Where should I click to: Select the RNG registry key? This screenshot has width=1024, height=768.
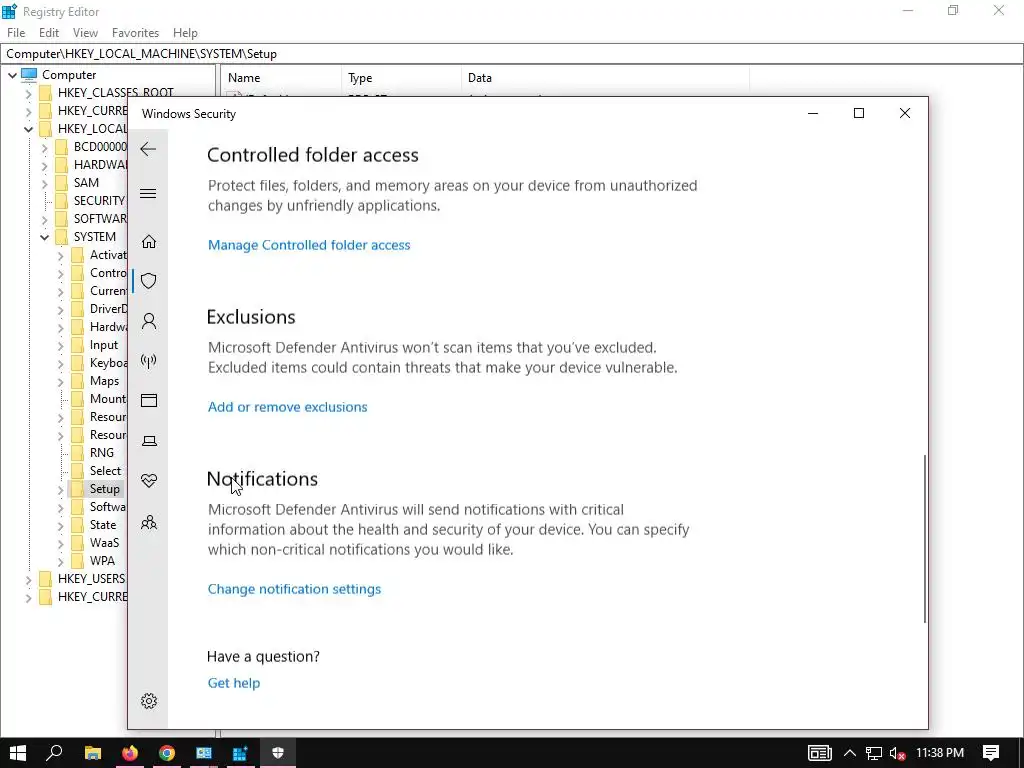pos(102,453)
